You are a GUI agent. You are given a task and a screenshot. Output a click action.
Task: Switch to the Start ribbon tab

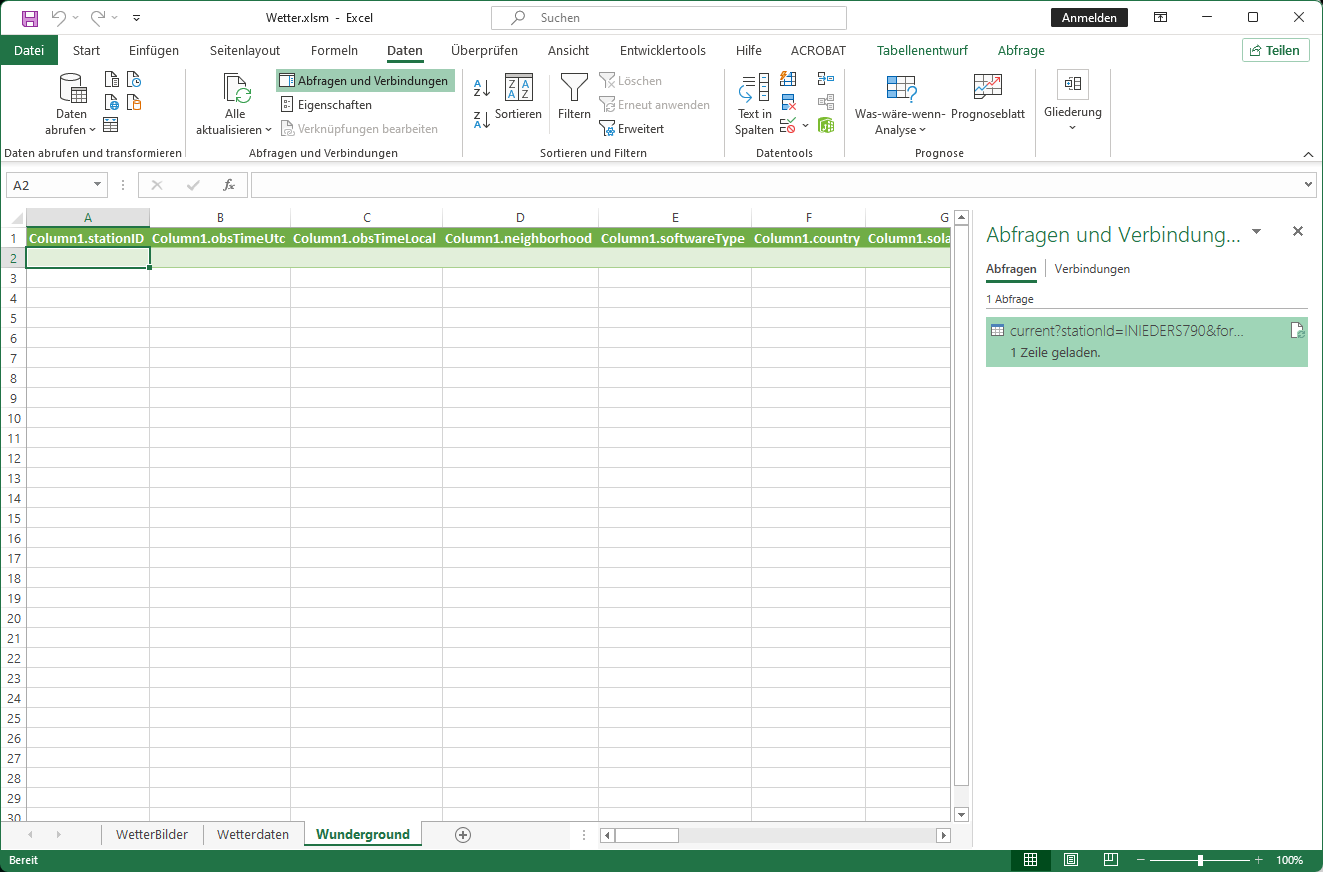click(x=87, y=50)
